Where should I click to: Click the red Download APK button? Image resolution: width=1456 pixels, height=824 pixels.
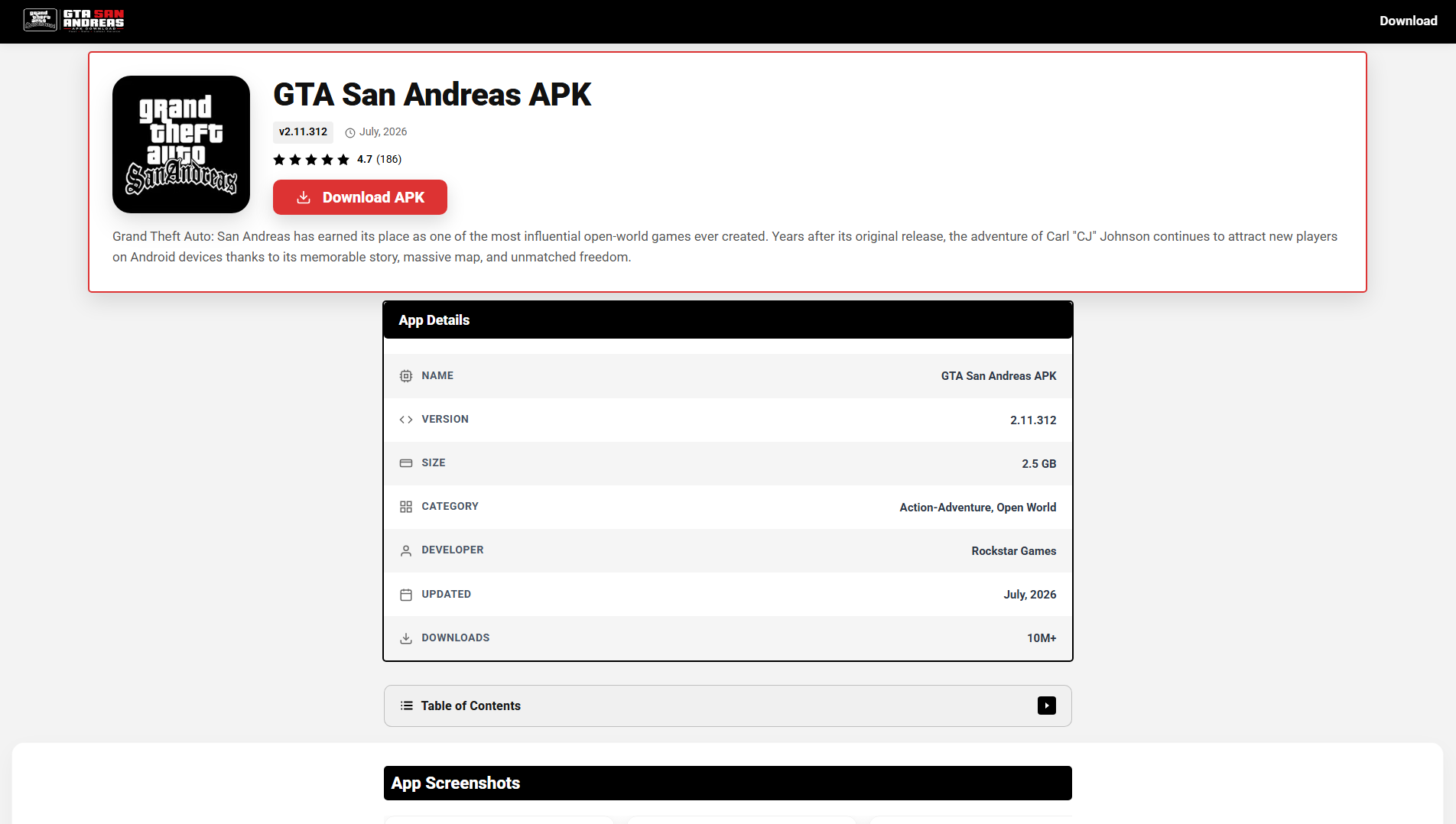[360, 197]
